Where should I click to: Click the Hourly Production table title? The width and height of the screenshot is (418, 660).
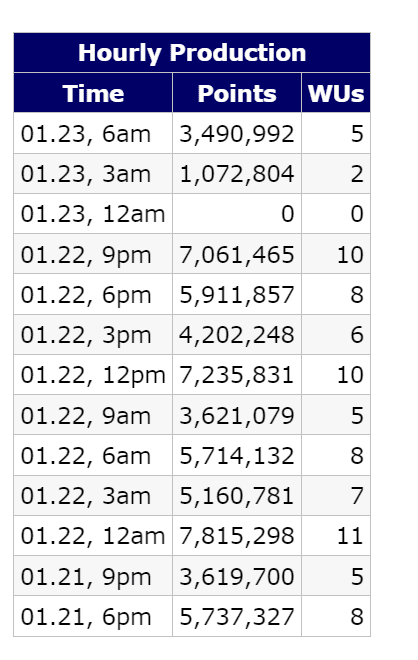coord(192,53)
